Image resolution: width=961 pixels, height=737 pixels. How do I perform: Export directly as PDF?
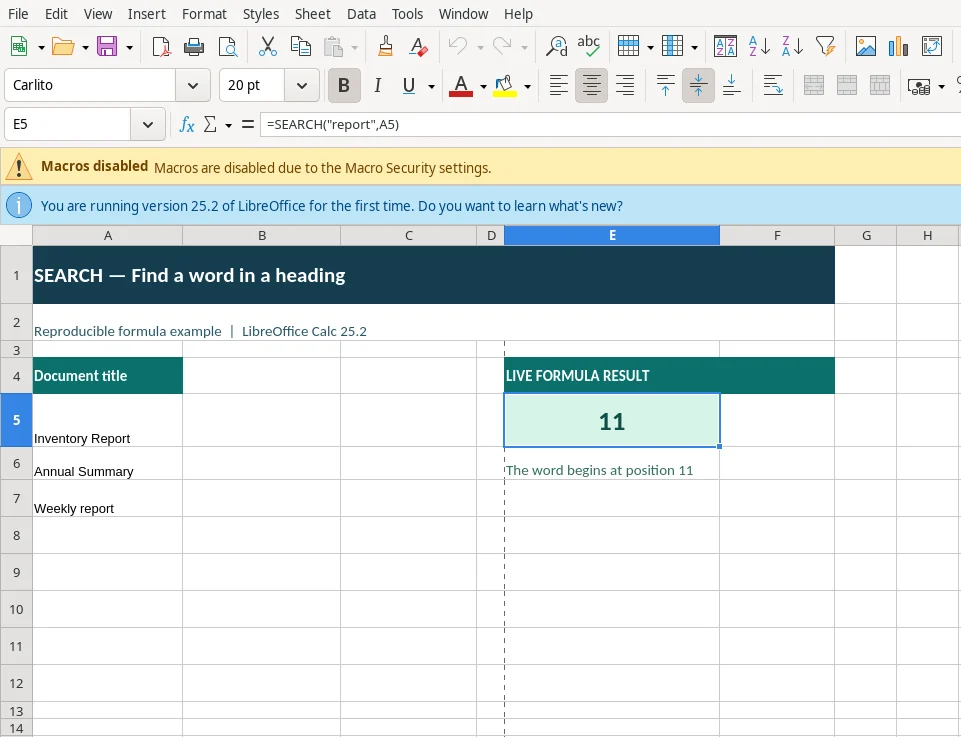[161, 47]
